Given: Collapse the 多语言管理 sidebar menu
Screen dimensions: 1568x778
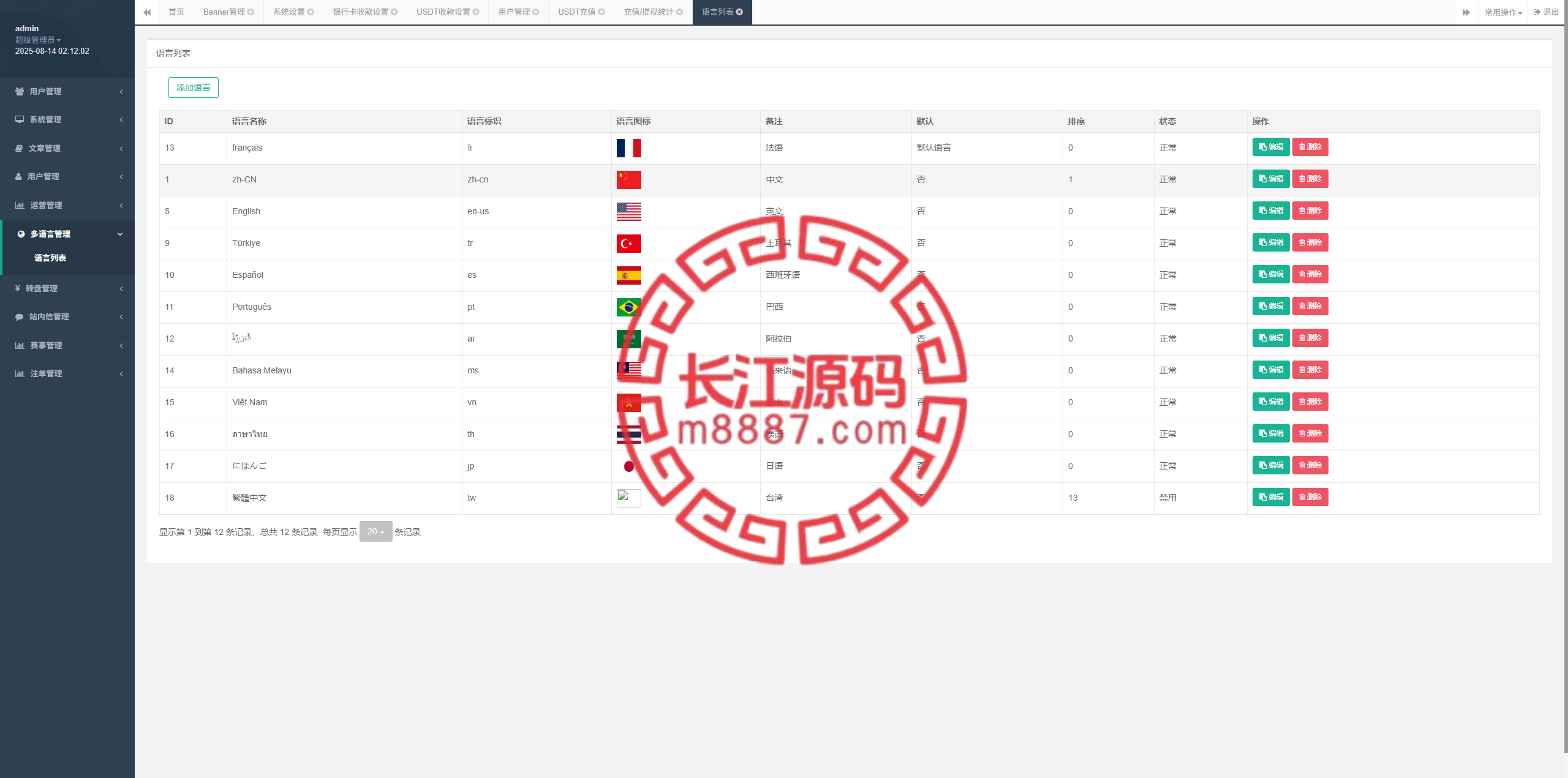Looking at the screenshot, I should [x=67, y=234].
